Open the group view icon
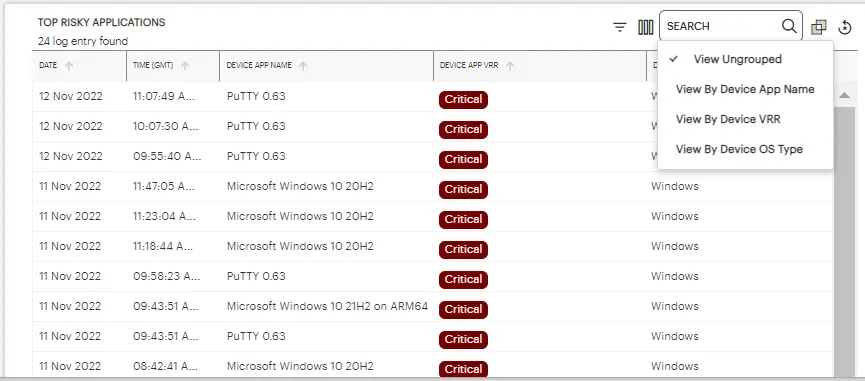The height and width of the screenshot is (381, 865). tap(819, 26)
